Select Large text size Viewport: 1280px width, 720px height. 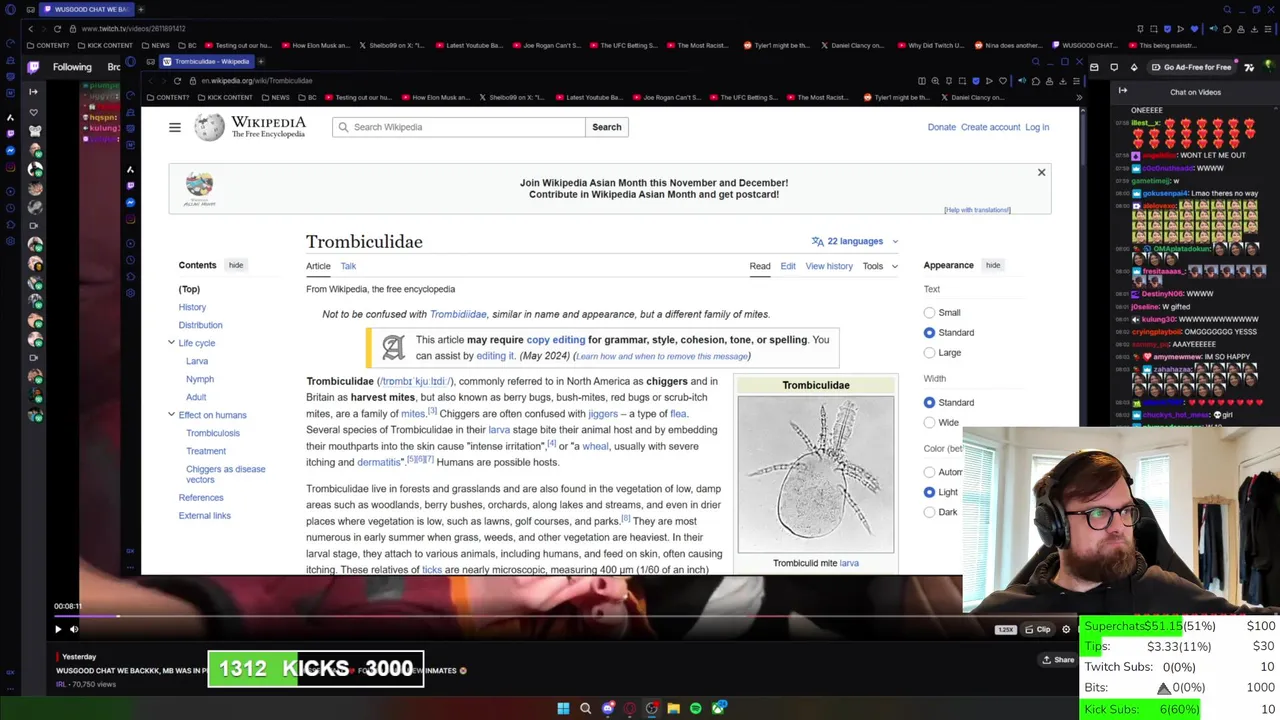pos(929,353)
